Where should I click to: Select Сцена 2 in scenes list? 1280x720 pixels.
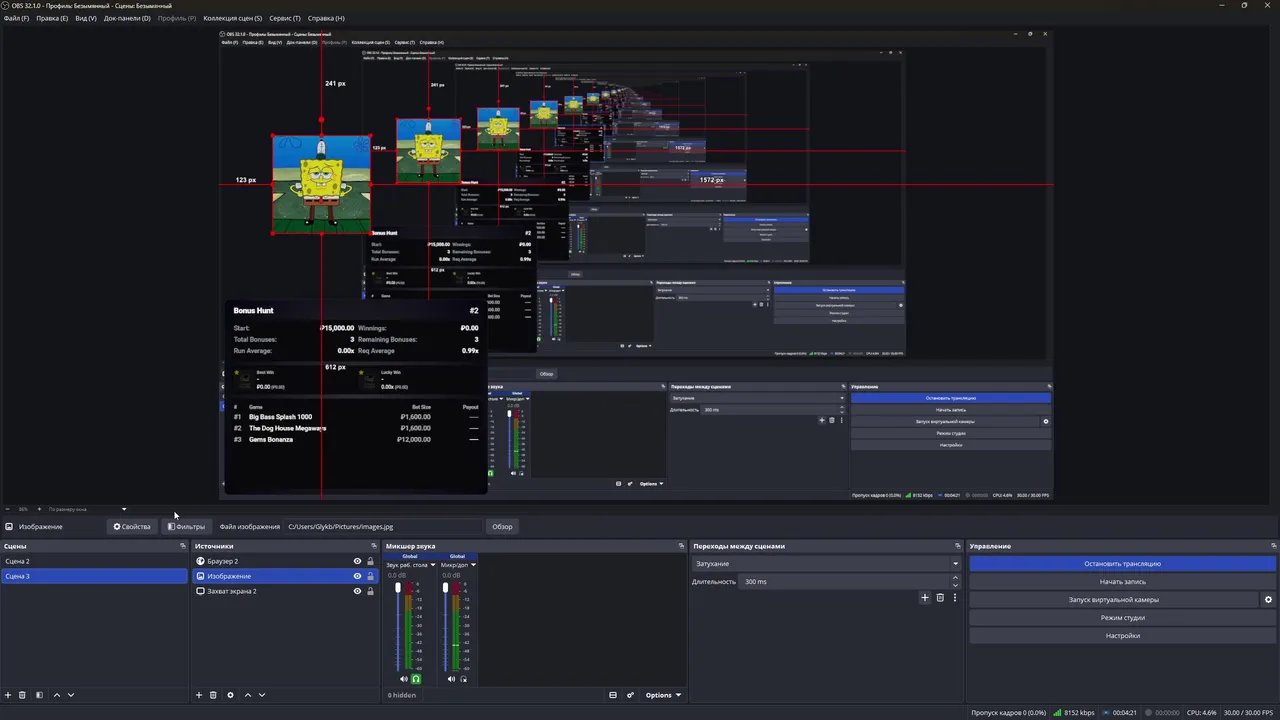[94, 561]
